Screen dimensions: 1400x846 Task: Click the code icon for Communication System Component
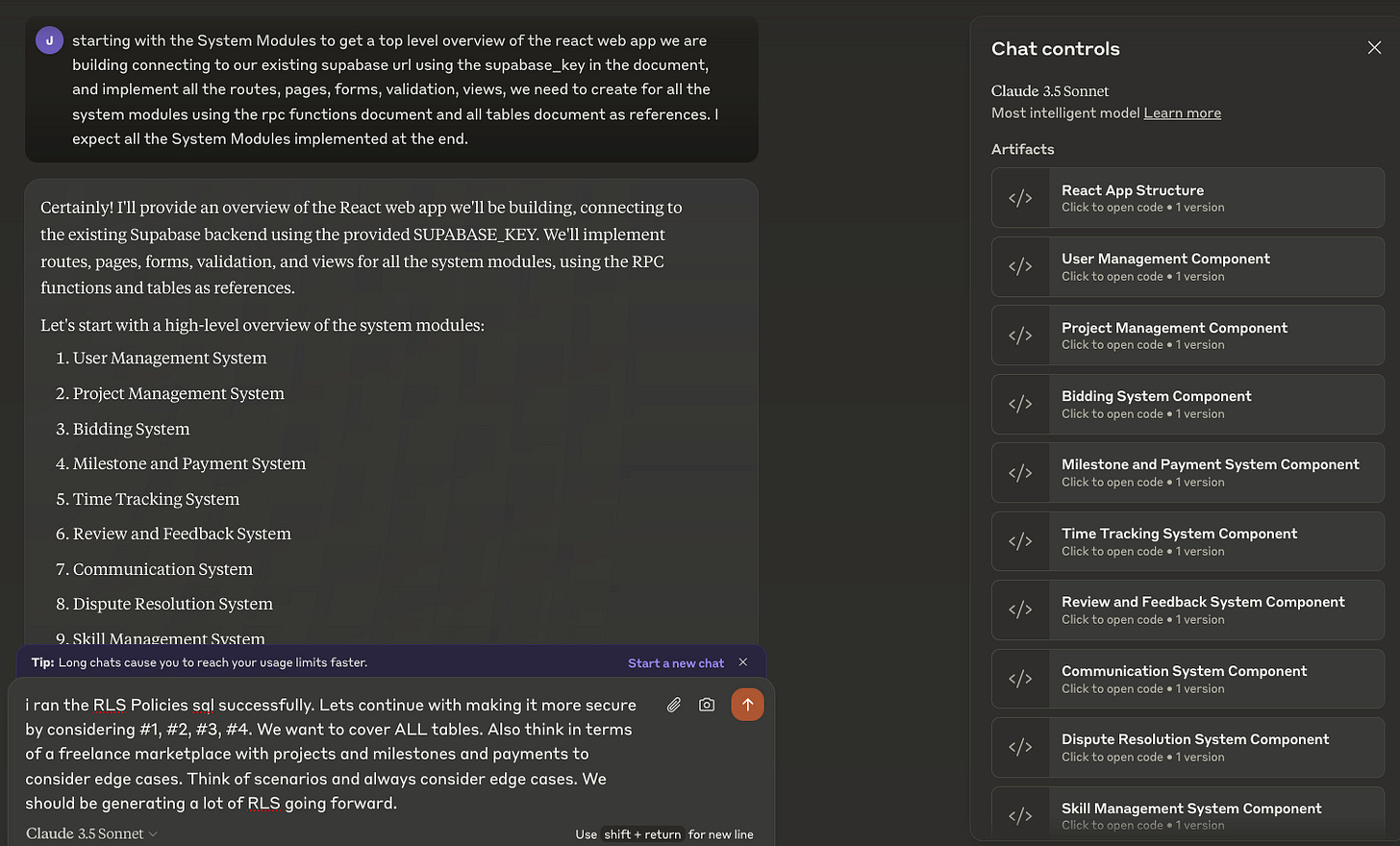(x=1020, y=679)
